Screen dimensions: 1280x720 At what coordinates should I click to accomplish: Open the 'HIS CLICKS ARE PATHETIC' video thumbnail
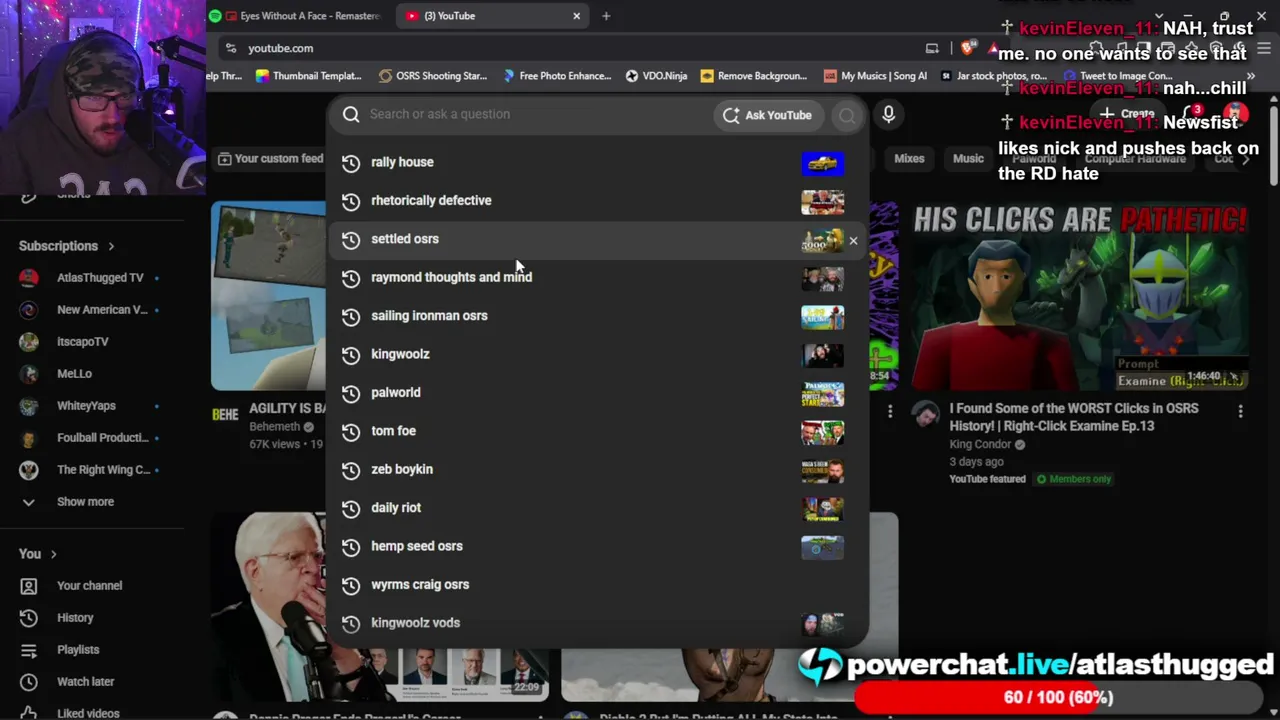[x=1080, y=296]
